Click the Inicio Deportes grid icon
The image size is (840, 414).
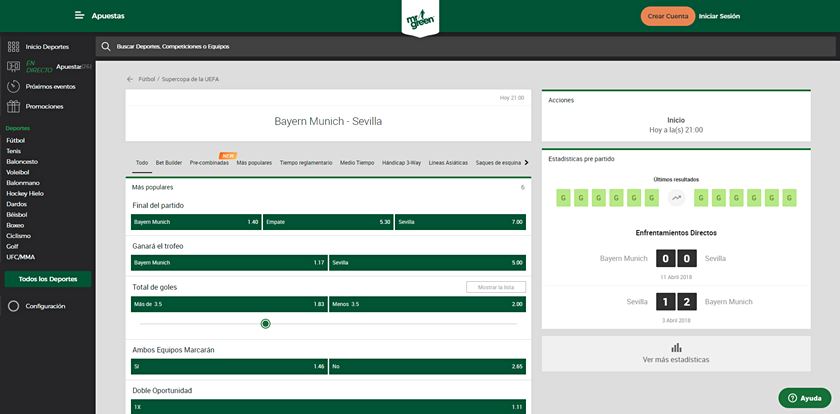click(x=14, y=47)
